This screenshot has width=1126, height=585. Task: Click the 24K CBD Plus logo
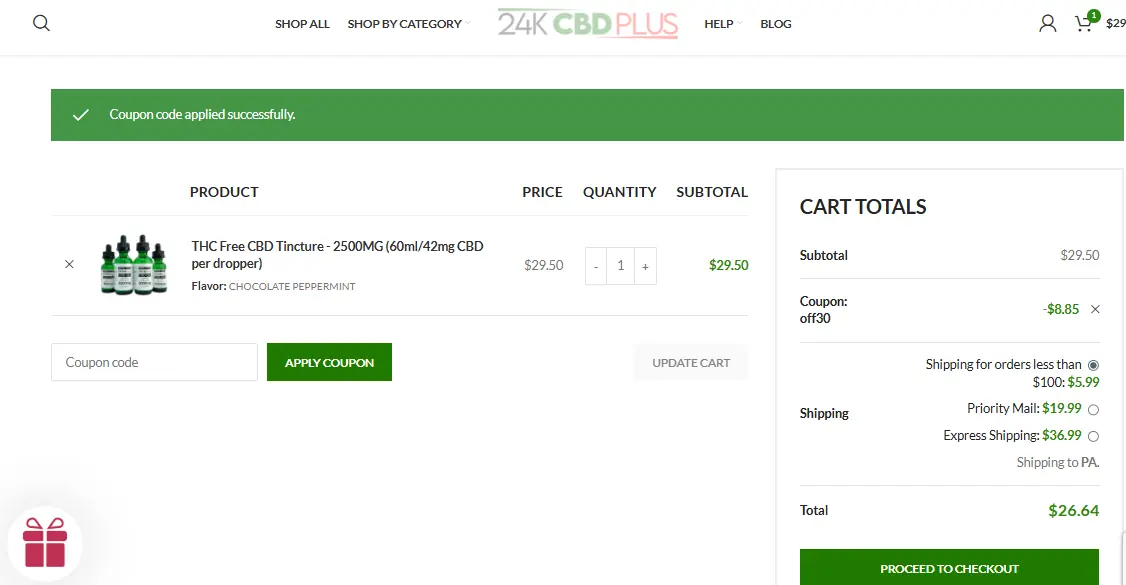(x=588, y=23)
